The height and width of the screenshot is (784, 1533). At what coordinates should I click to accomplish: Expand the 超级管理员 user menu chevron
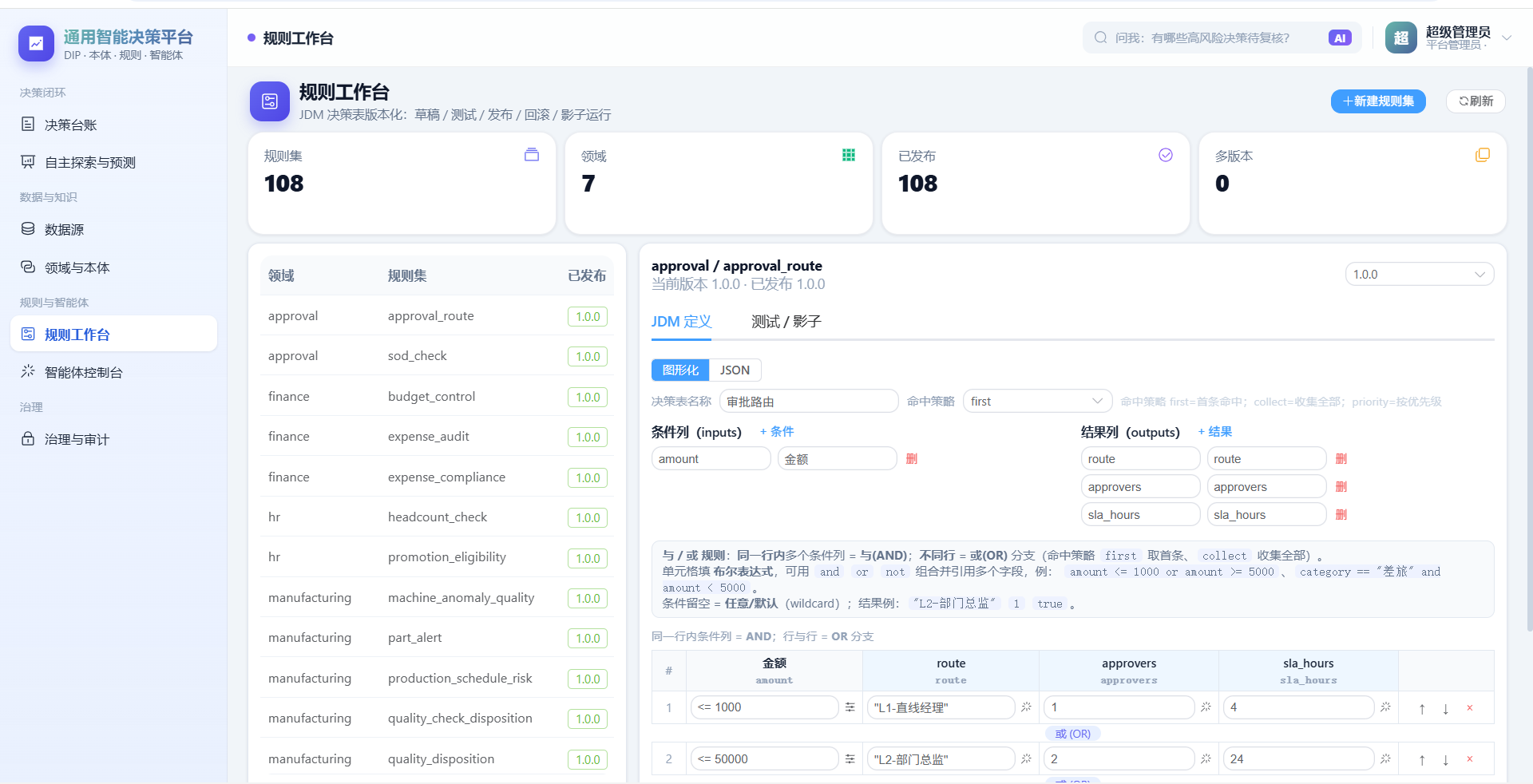click(x=1507, y=38)
